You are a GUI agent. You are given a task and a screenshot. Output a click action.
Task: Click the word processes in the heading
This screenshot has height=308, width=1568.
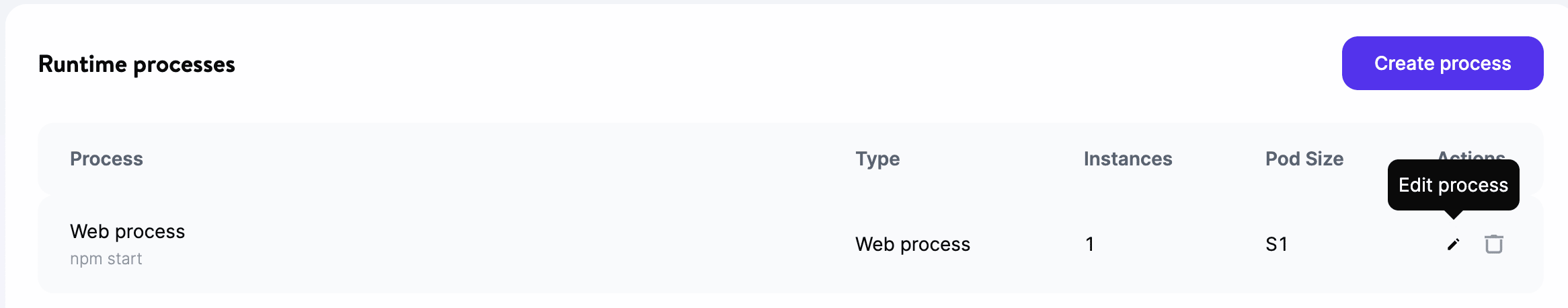pos(184,65)
